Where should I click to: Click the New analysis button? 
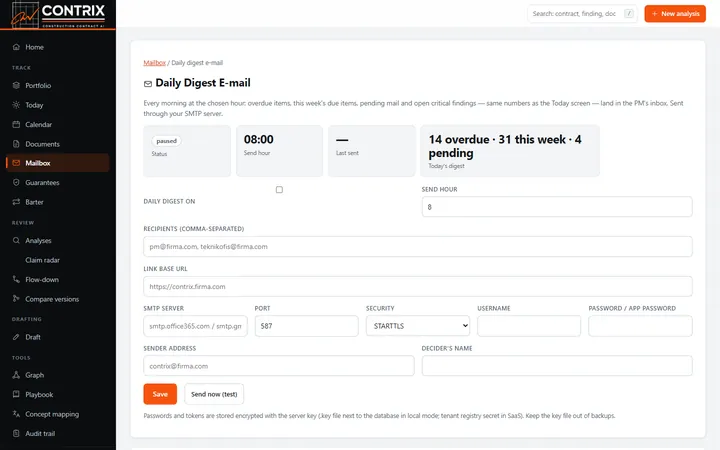click(x=675, y=14)
